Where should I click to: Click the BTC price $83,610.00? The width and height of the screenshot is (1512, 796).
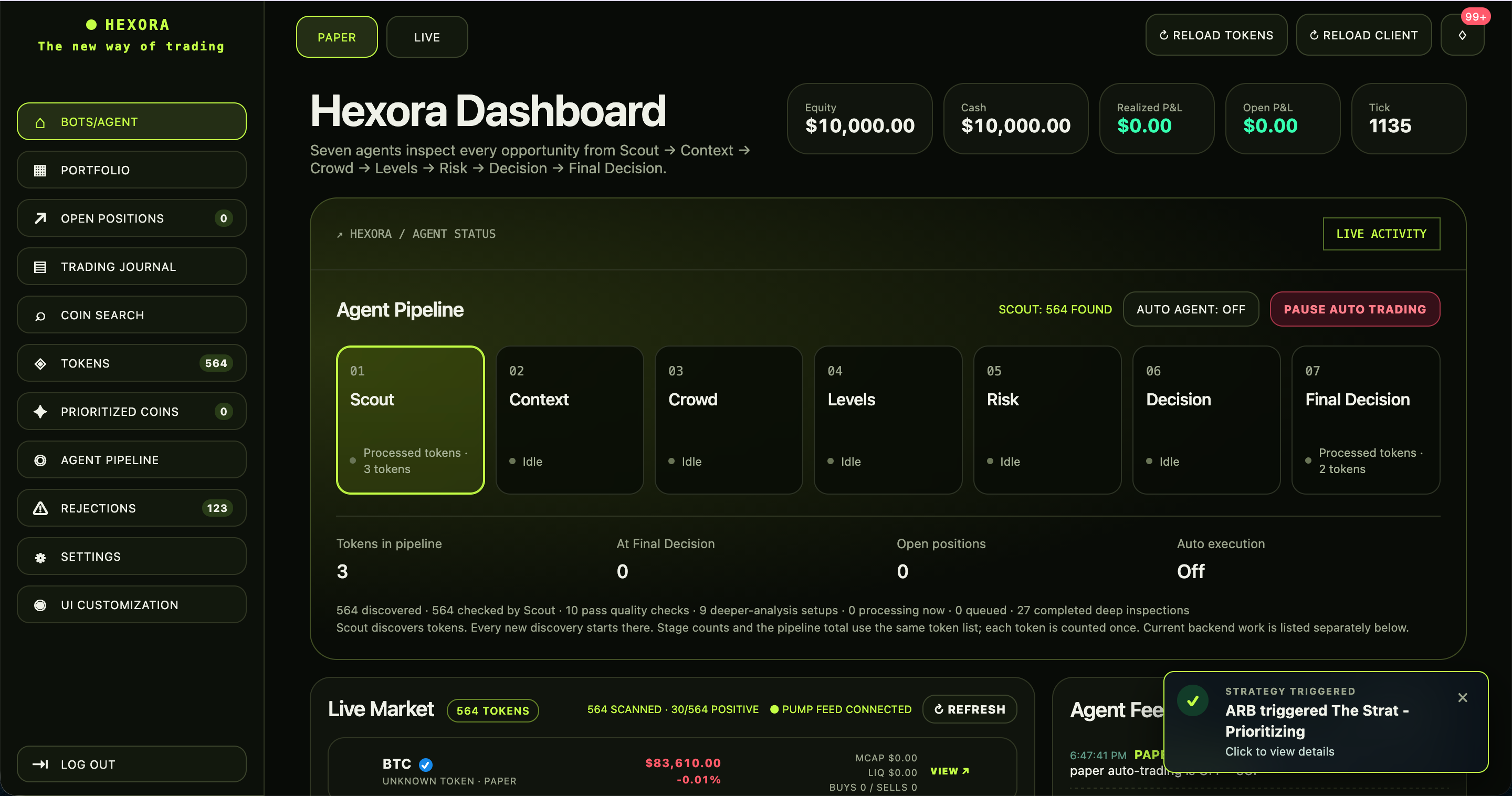(682, 763)
